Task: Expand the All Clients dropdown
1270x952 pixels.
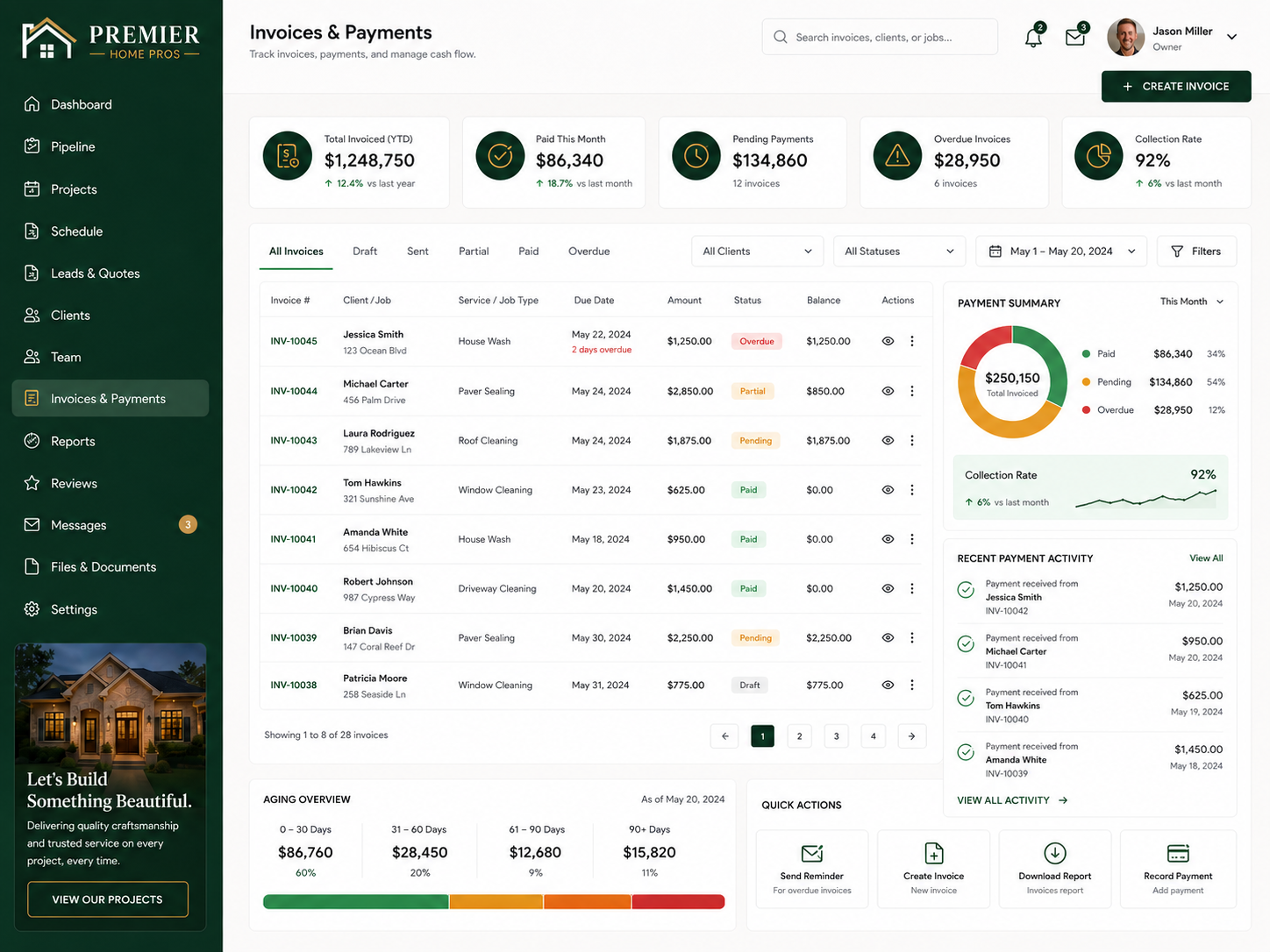Action: (758, 252)
